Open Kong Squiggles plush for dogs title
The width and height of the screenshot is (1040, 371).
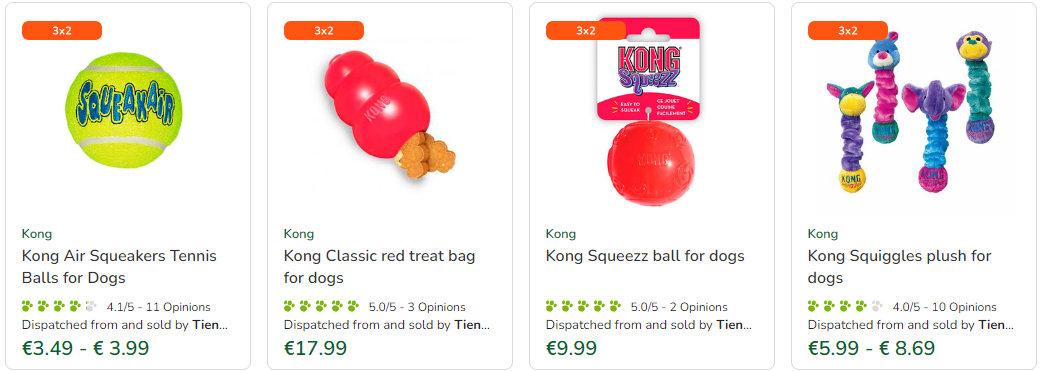[x=899, y=267]
